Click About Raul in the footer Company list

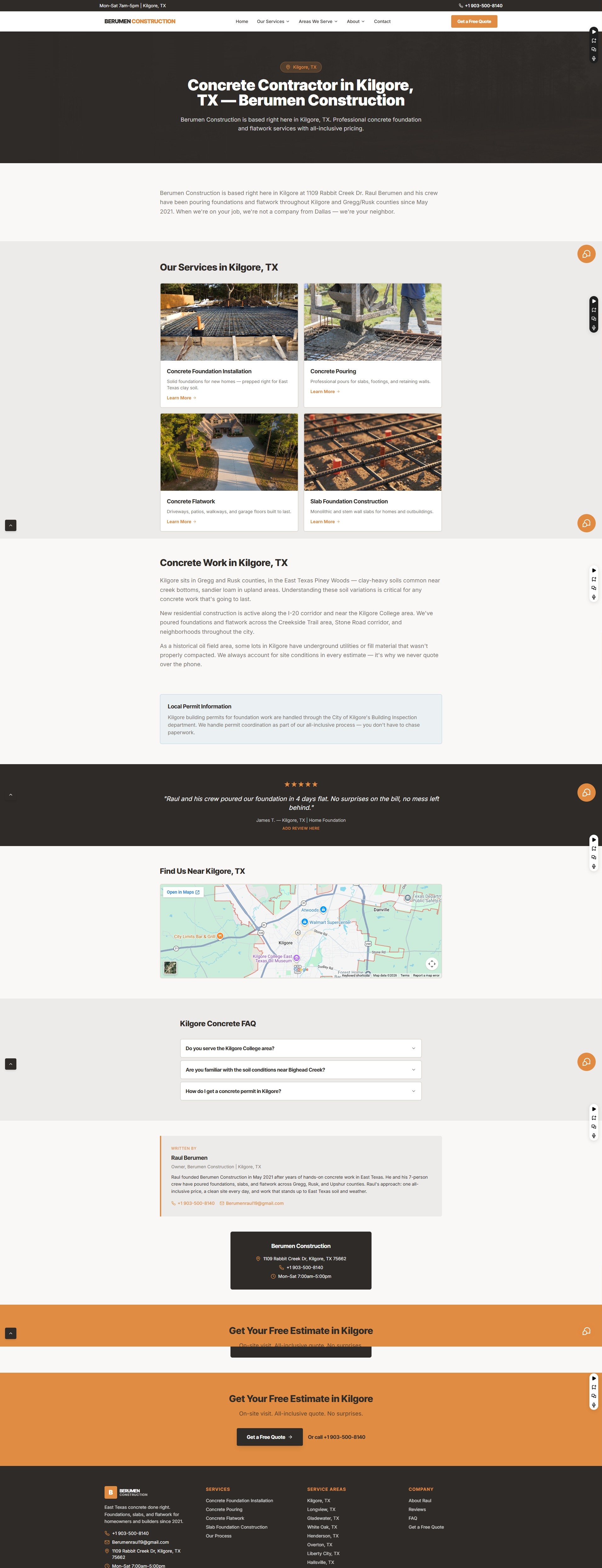(x=420, y=1500)
